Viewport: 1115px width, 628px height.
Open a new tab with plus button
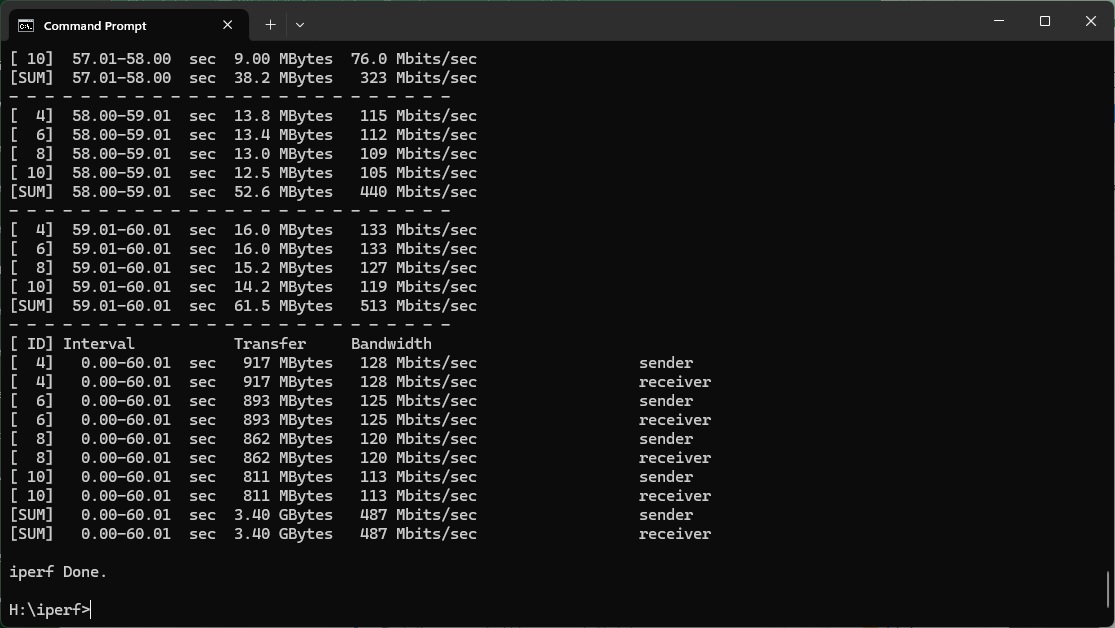(x=270, y=25)
